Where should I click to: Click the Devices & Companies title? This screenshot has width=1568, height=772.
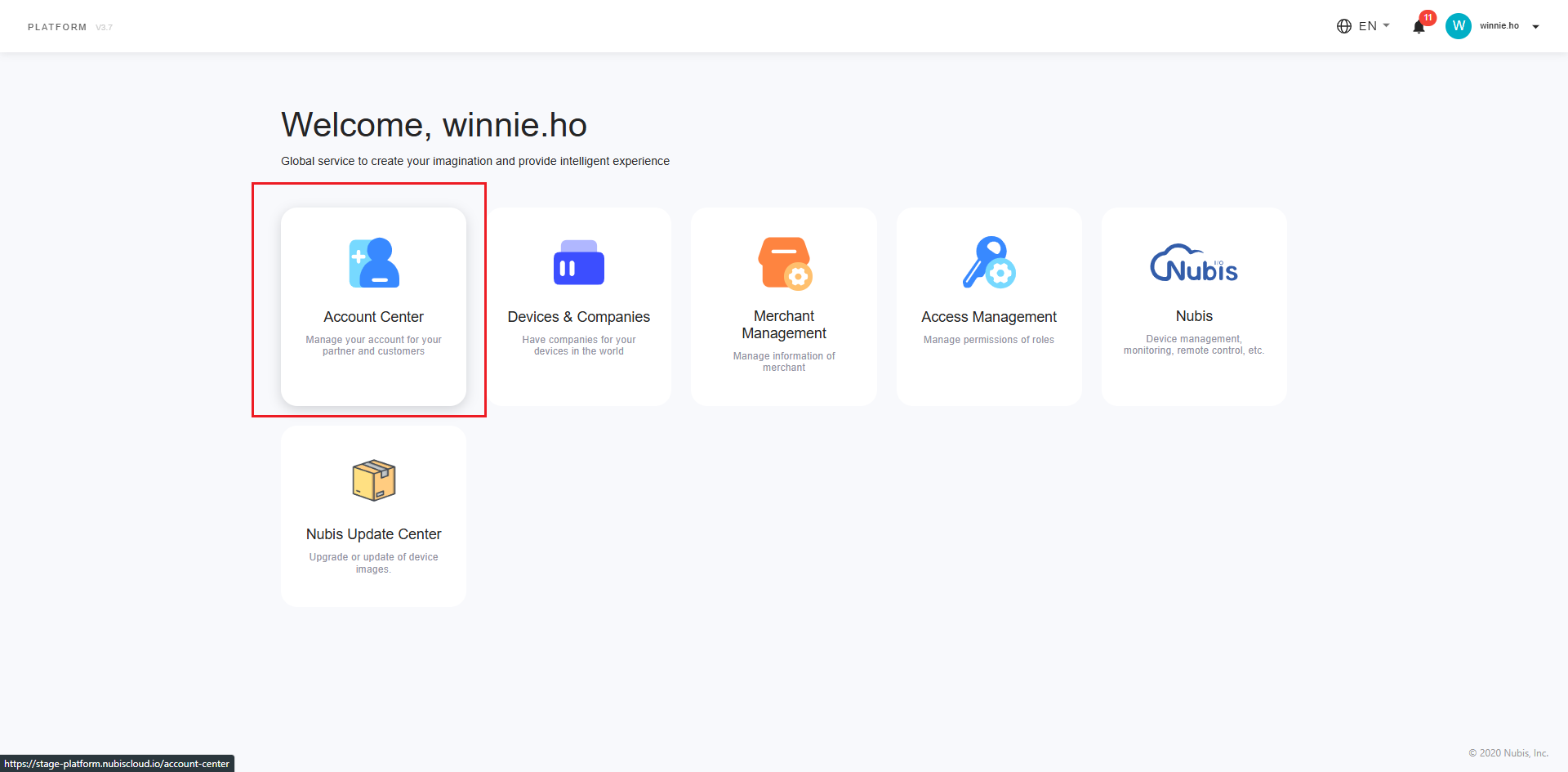pyautogui.click(x=579, y=317)
